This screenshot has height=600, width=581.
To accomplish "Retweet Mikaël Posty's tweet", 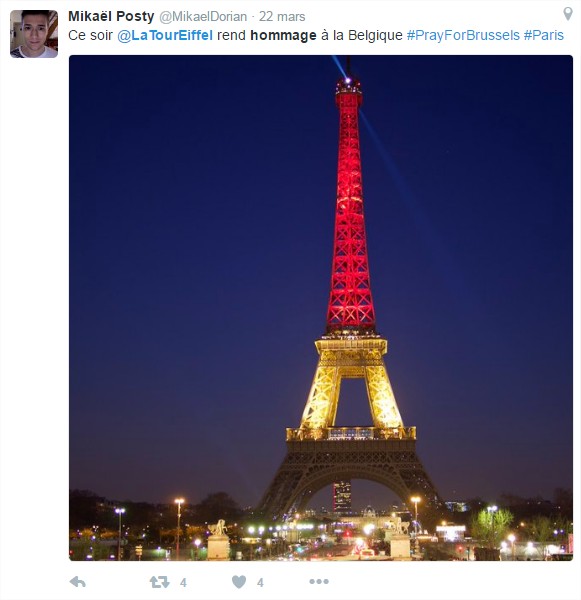I will pos(159,582).
